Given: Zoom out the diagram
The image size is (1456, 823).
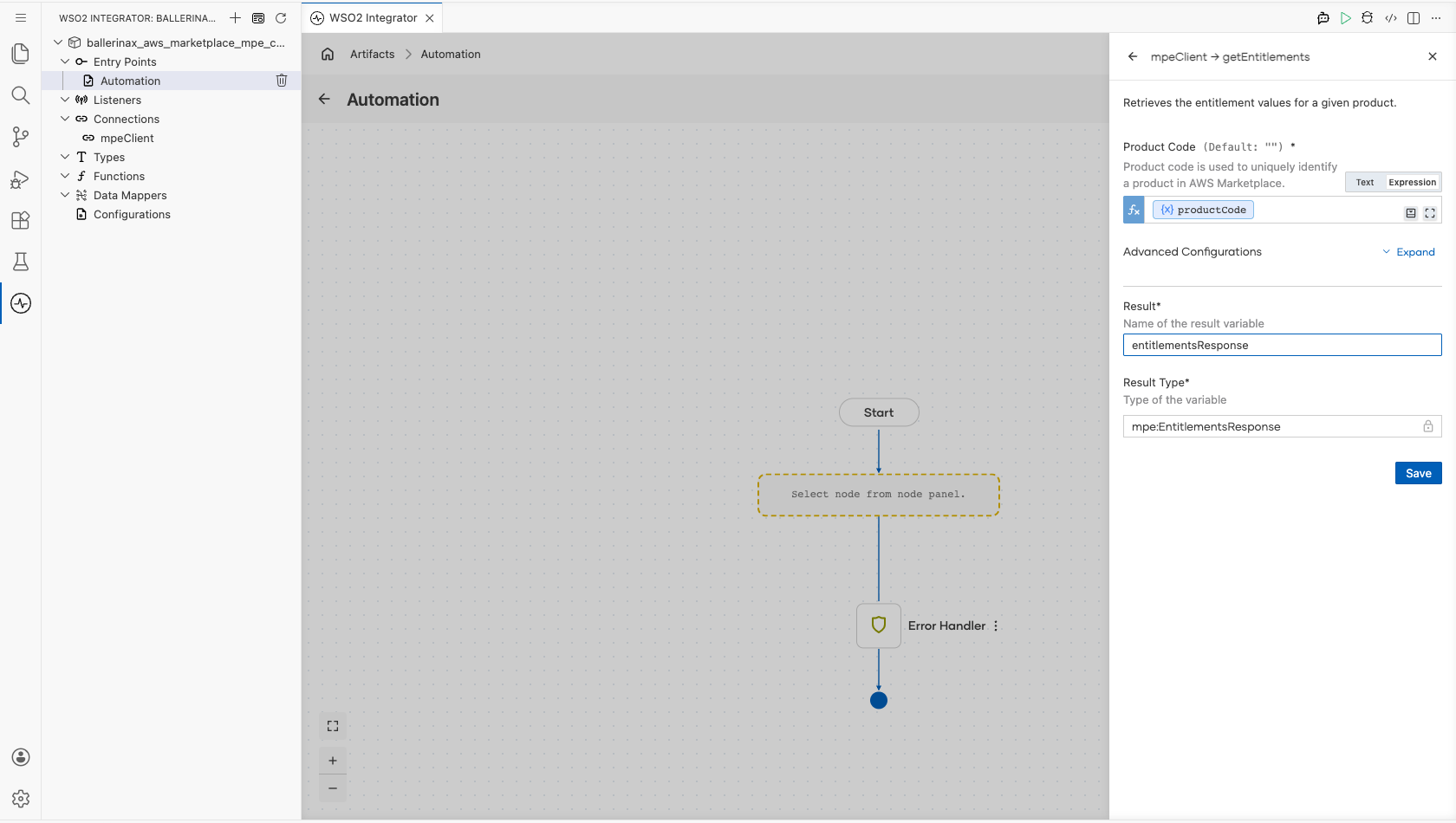Looking at the screenshot, I should click(333, 788).
